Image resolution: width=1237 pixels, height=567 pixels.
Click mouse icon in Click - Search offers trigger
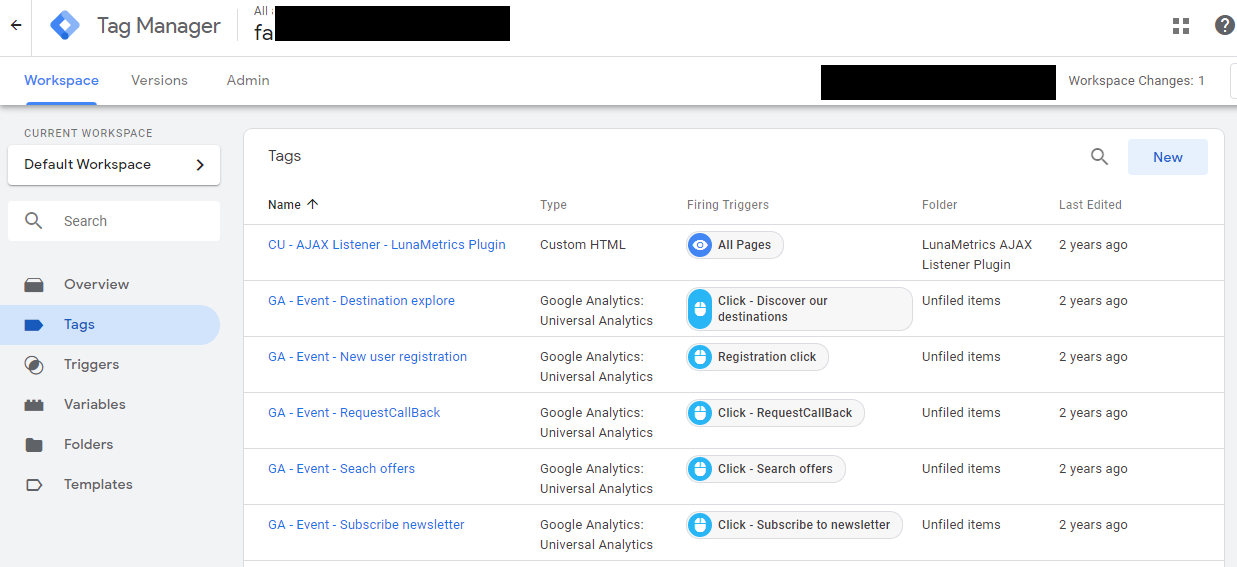pyautogui.click(x=700, y=469)
